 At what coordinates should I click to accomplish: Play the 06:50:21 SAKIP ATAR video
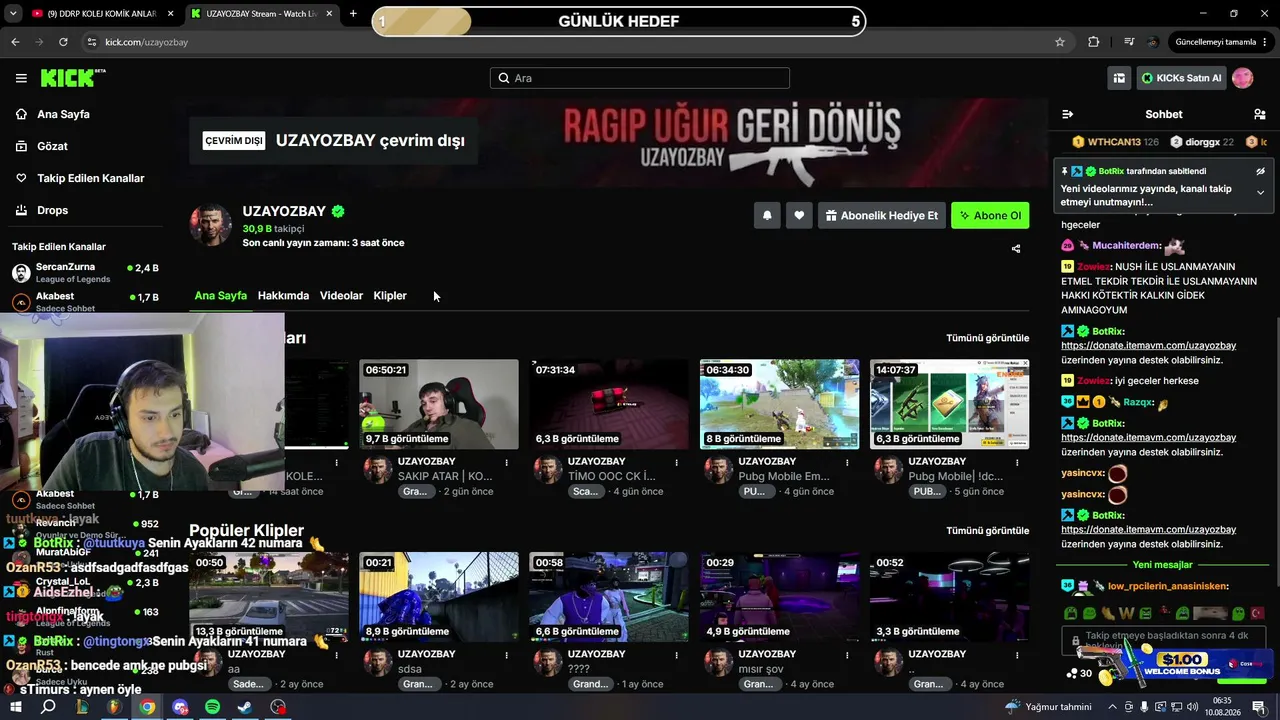coord(439,404)
